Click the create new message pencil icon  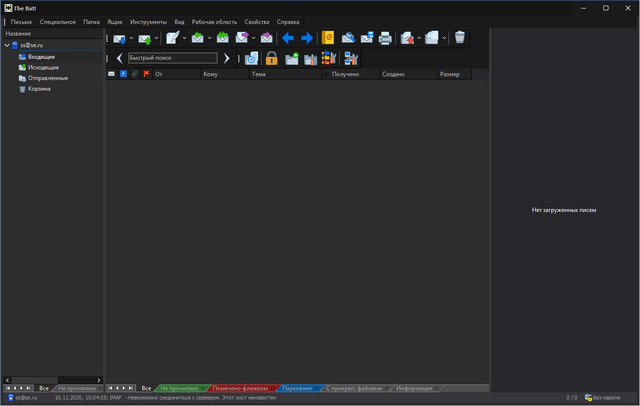[172, 38]
